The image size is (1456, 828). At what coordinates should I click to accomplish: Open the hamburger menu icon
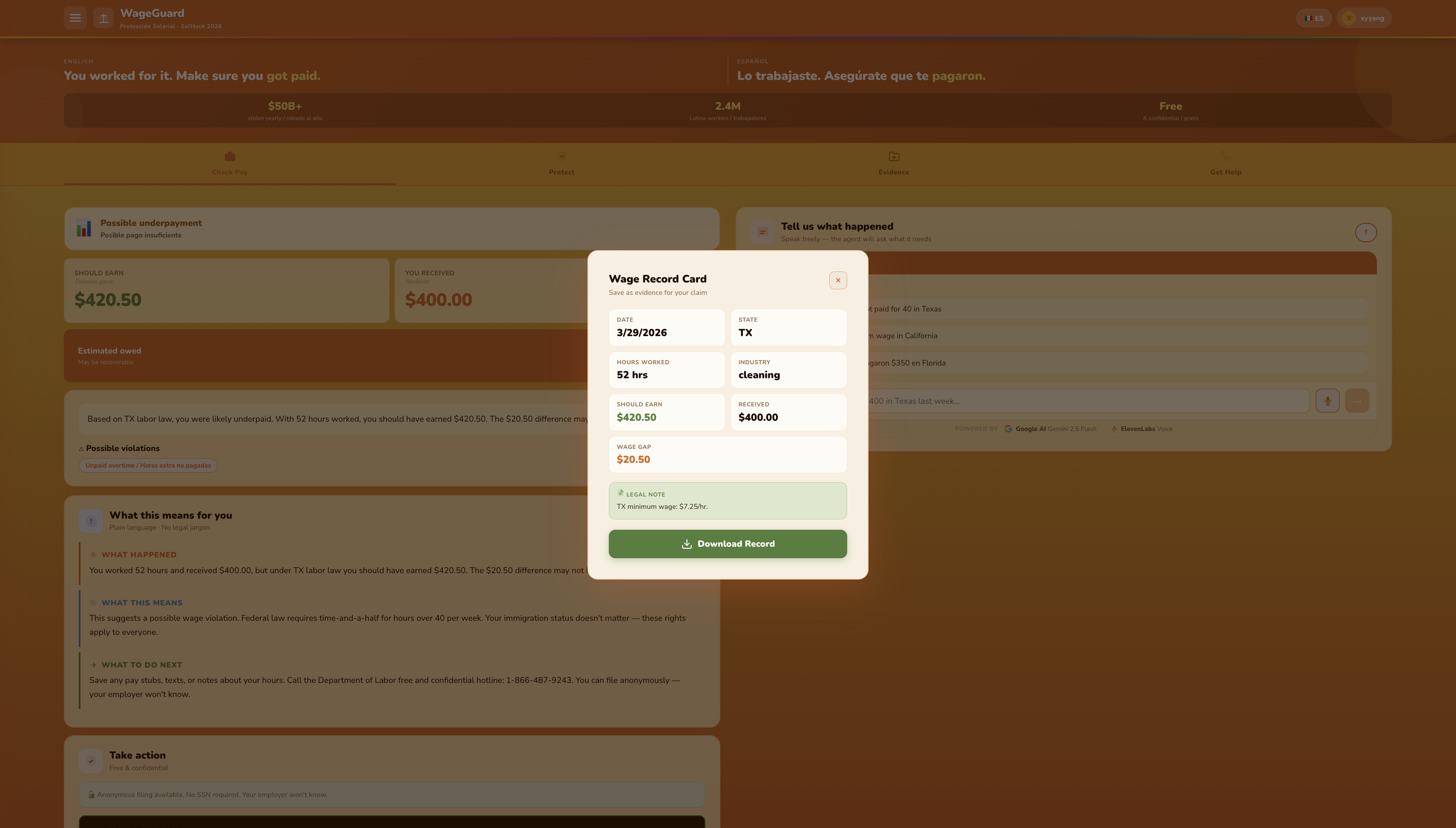click(75, 18)
